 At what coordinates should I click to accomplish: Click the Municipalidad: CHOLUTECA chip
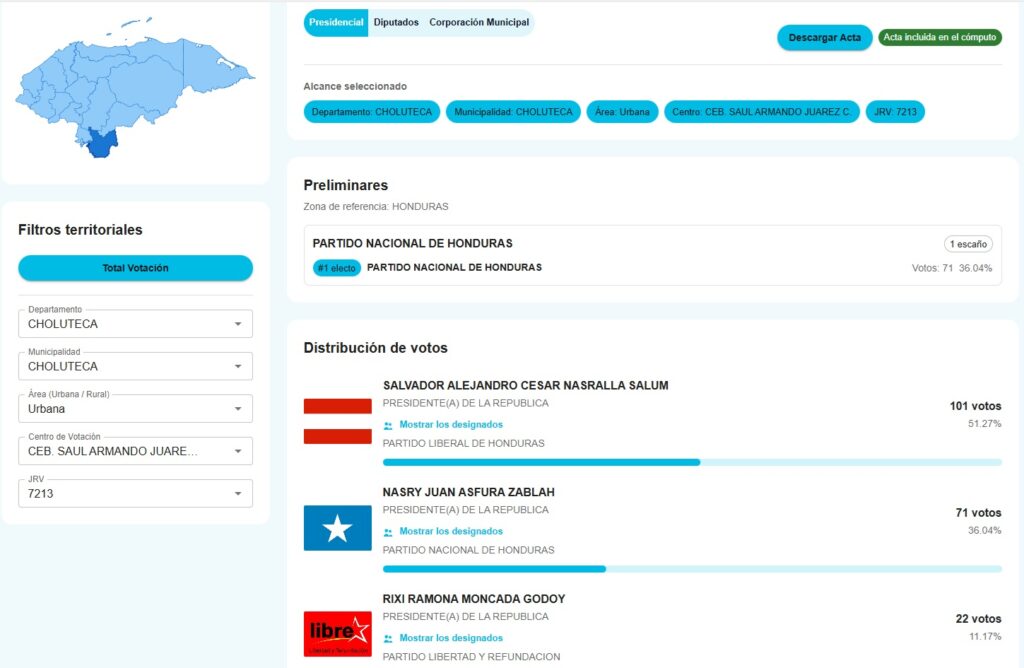(x=513, y=112)
